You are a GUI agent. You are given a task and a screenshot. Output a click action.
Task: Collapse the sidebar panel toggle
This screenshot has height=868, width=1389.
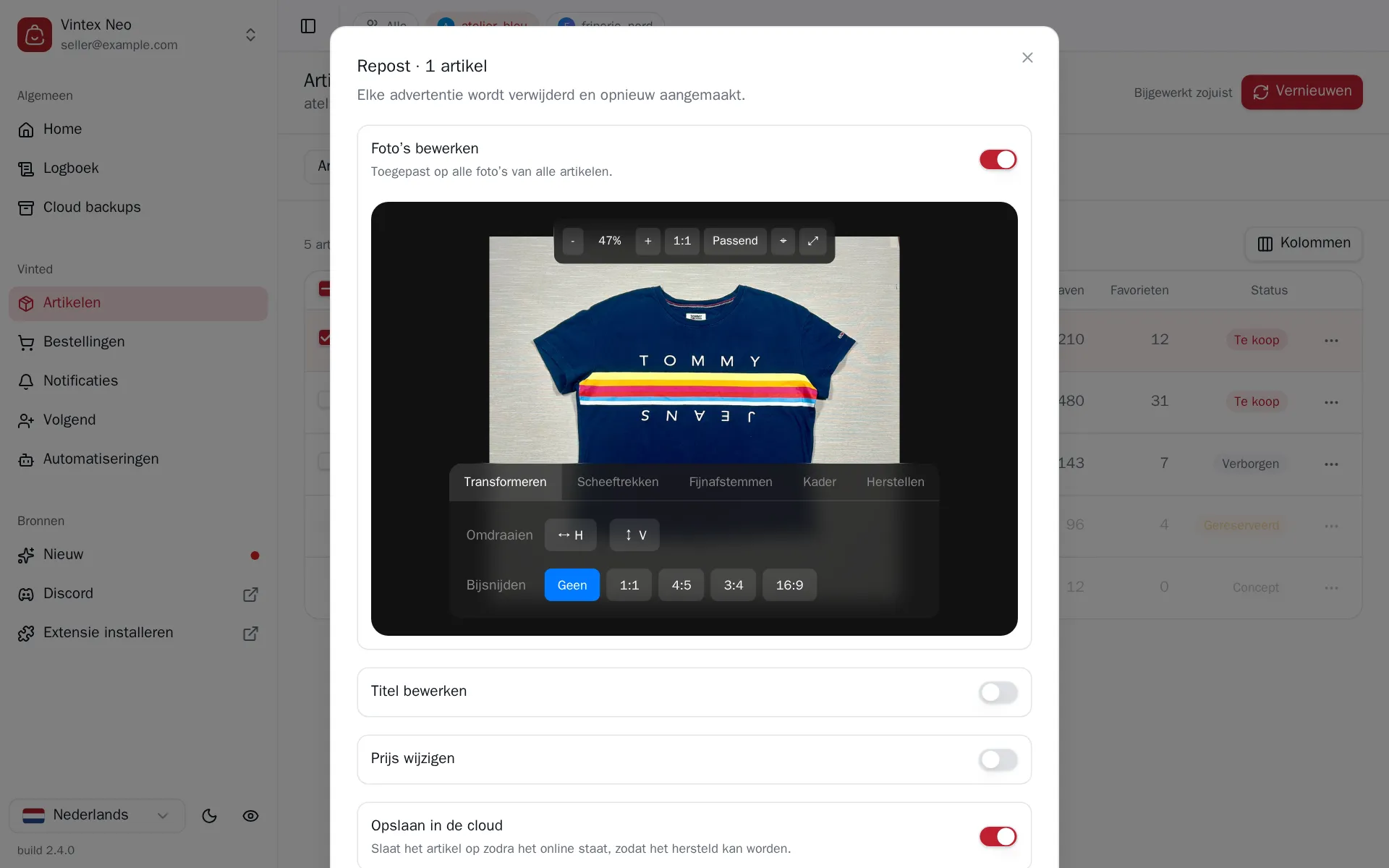pos(308,26)
